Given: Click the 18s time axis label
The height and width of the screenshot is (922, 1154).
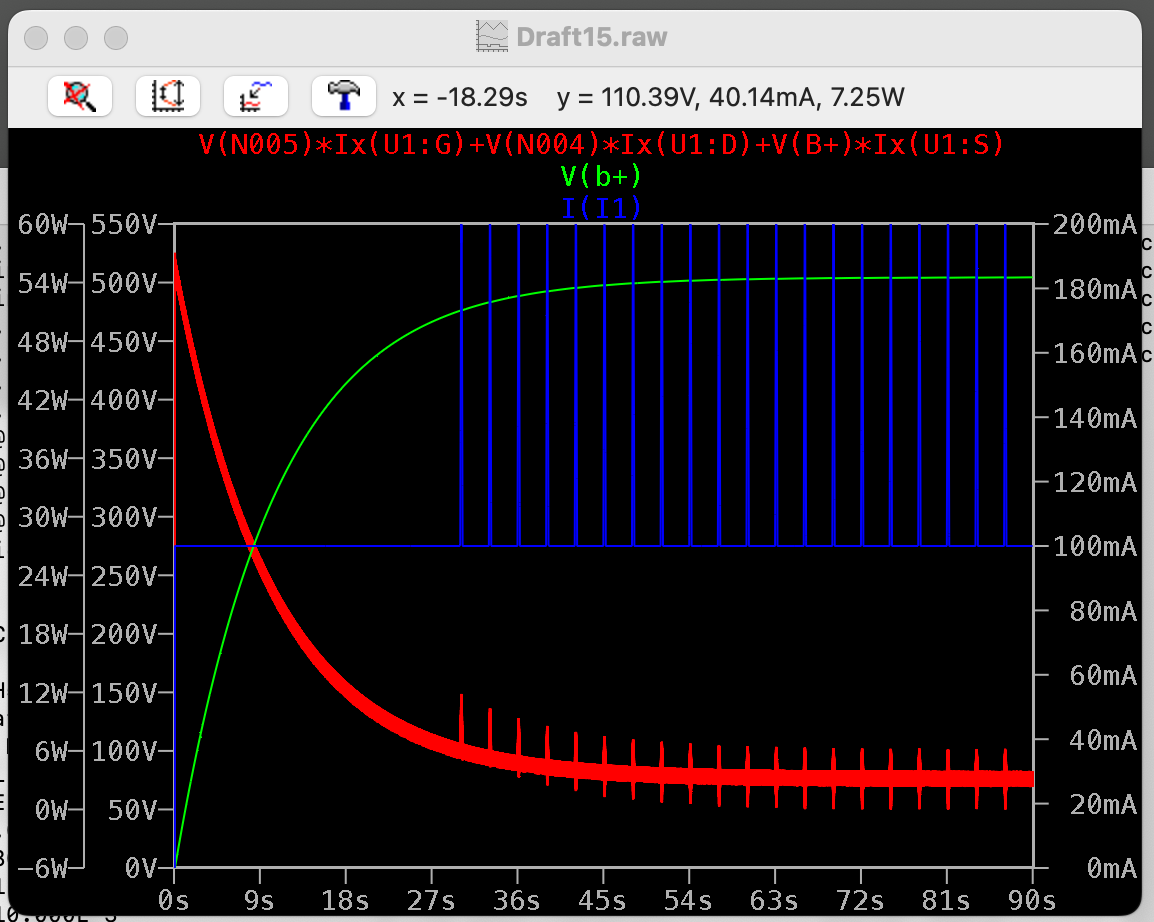Looking at the screenshot, I should (344, 901).
